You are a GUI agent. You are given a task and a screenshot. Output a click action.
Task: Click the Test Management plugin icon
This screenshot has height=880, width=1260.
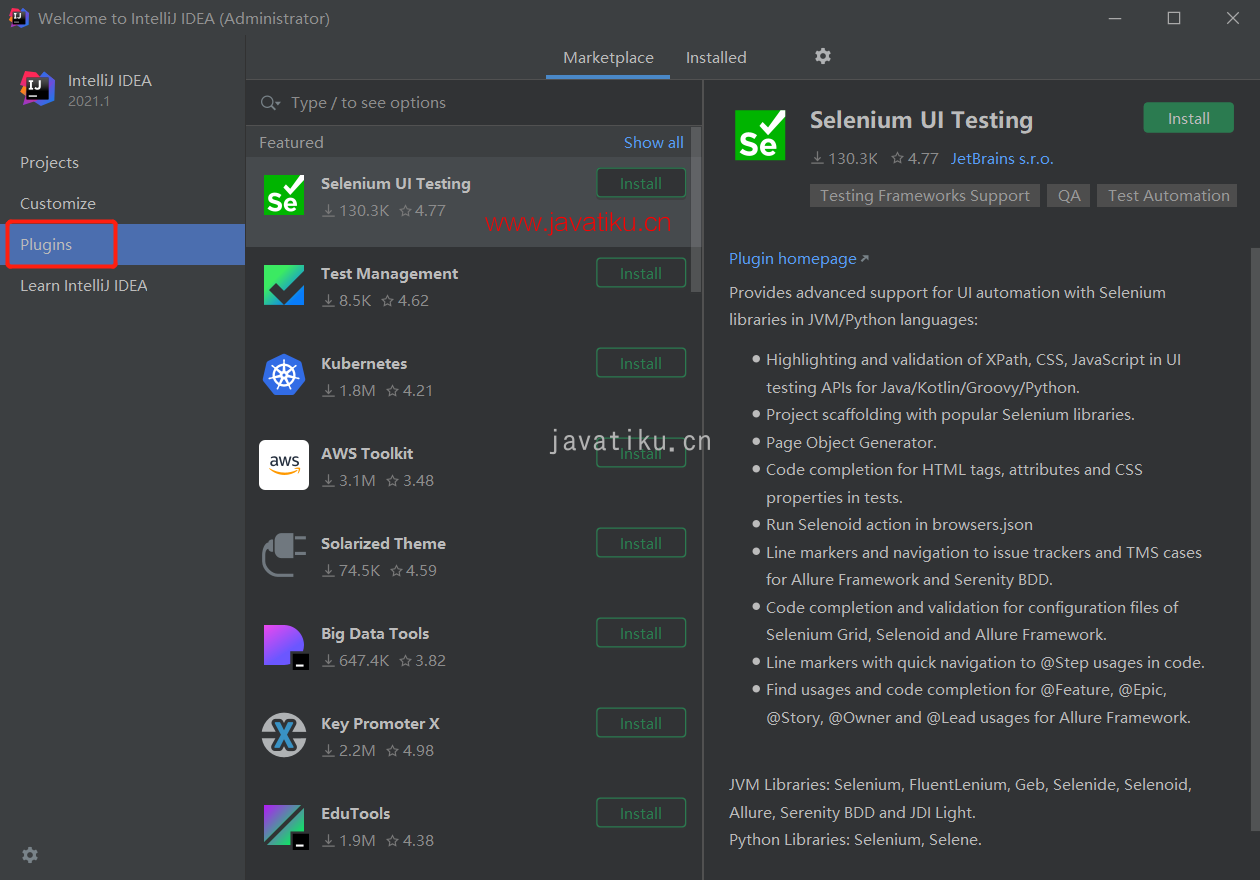pyautogui.click(x=284, y=285)
